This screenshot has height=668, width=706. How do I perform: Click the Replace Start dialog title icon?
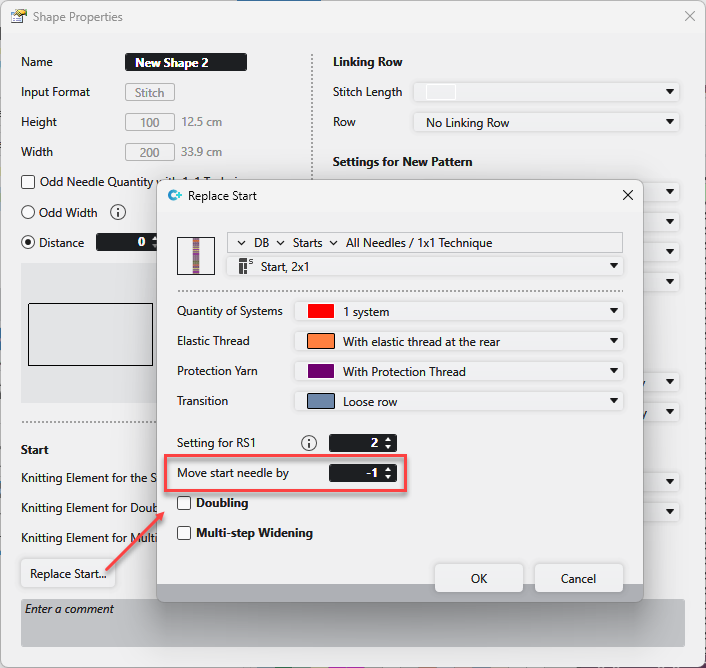pyautogui.click(x=174, y=196)
